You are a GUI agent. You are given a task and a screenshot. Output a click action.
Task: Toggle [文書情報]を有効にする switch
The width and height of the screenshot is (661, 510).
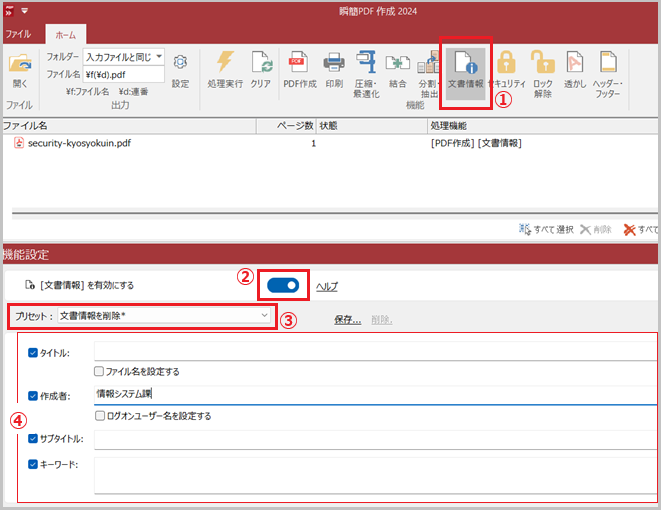coord(283,285)
